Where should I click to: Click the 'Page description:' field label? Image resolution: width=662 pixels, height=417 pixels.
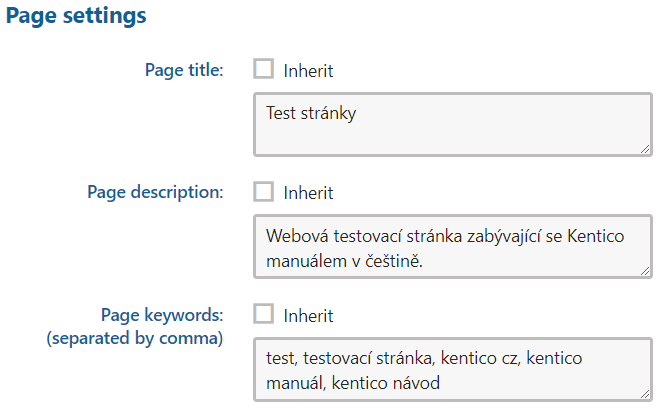(x=155, y=191)
